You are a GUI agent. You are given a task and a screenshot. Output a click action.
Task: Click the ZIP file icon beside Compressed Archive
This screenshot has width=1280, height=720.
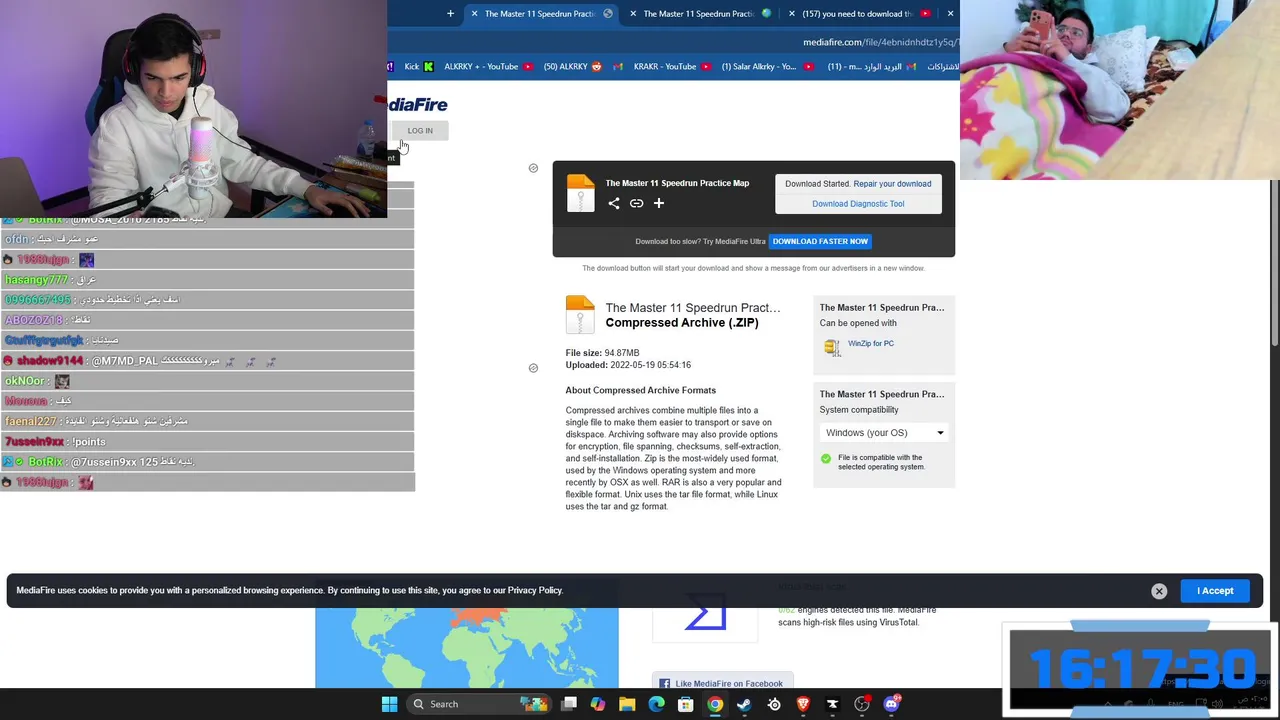pos(580,314)
